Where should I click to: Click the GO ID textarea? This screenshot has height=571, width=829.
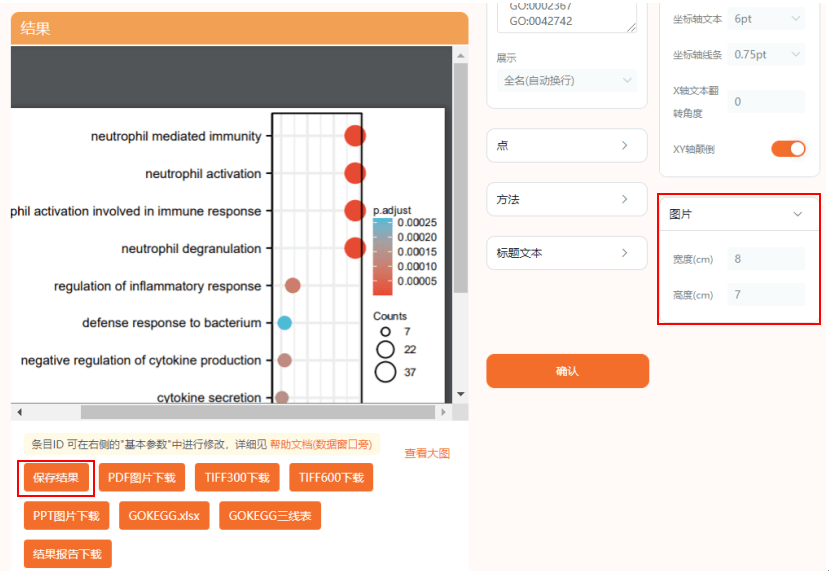(x=567, y=17)
